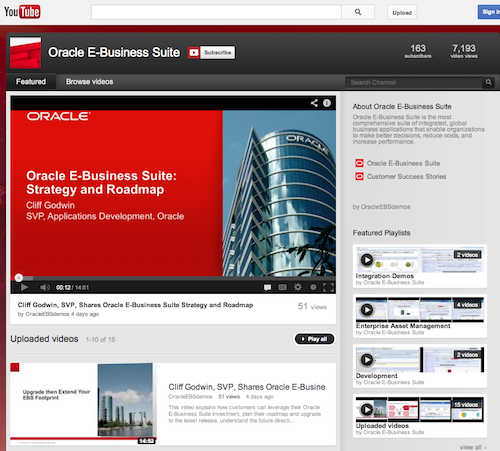This screenshot has height=451, width=500.
Task: Click the Play all button
Action: pyautogui.click(x=314, y=339)
